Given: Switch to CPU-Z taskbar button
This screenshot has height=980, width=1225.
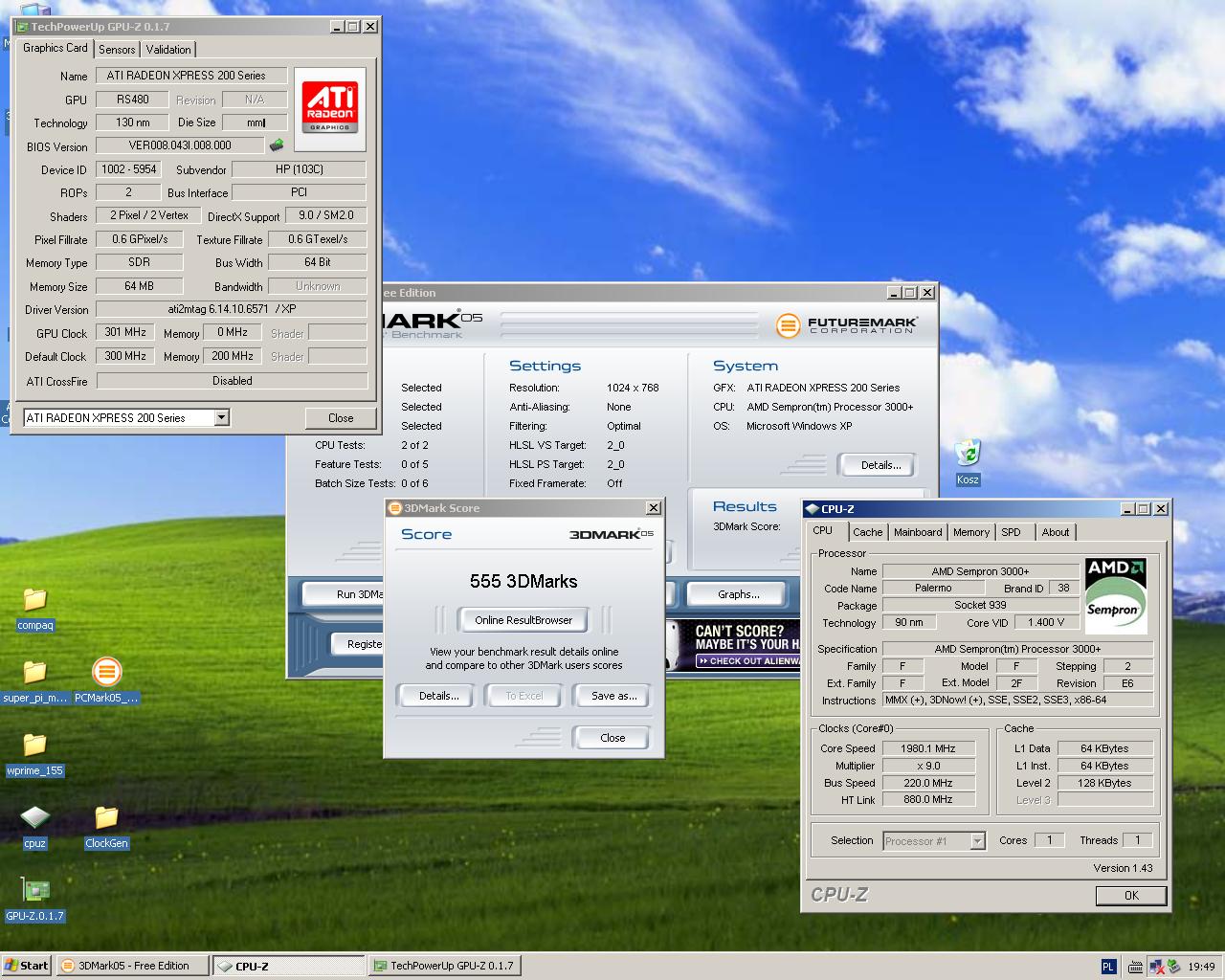Looking at the screenshot, I should click(x=288, y=966).
